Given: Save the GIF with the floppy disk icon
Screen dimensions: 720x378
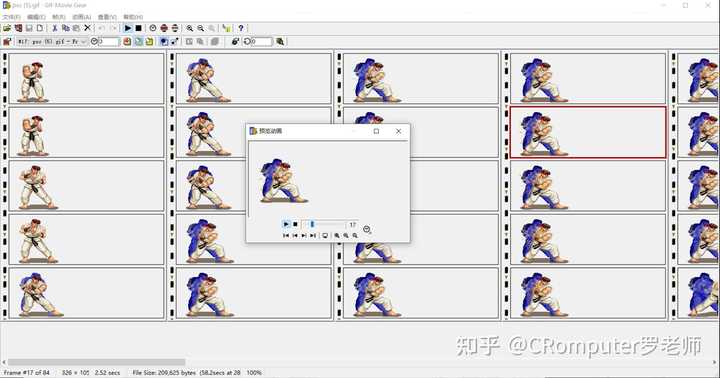Looking at the screenshot, I should coord(29,28).
